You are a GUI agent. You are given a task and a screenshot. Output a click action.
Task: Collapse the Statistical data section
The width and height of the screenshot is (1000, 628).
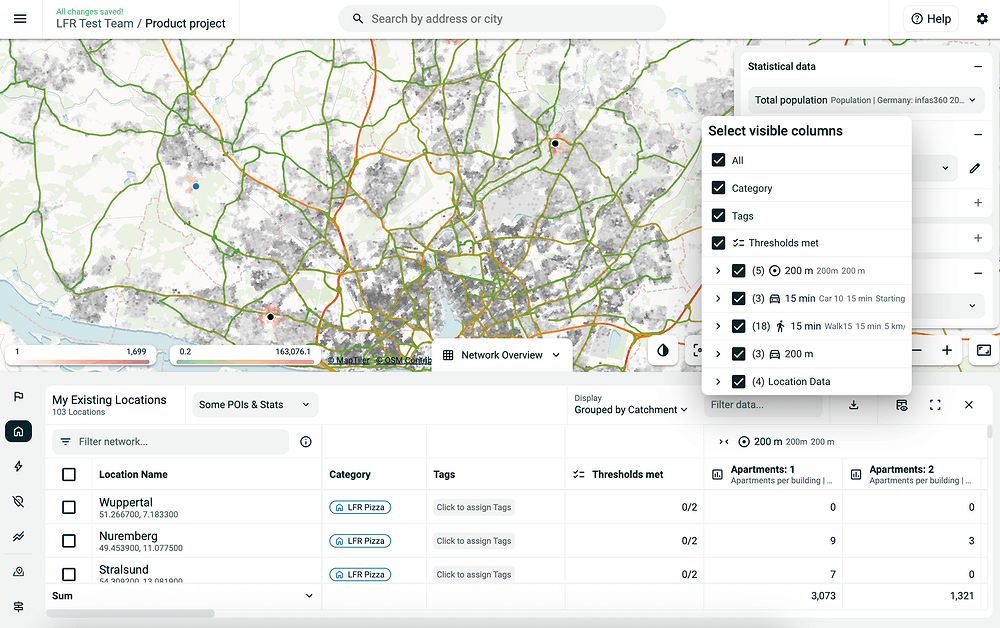(978, 66)
